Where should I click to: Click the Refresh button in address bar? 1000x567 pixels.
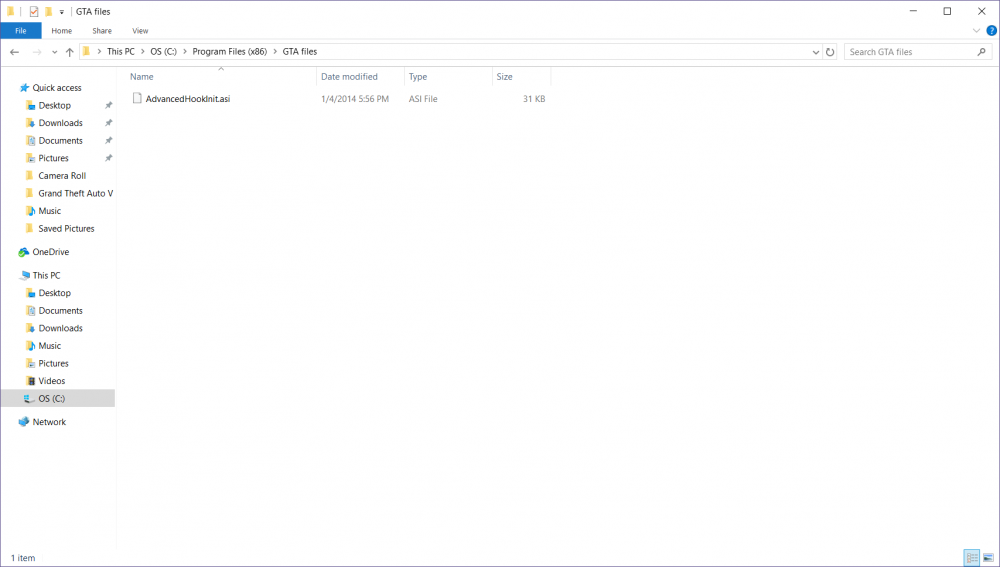830,52
